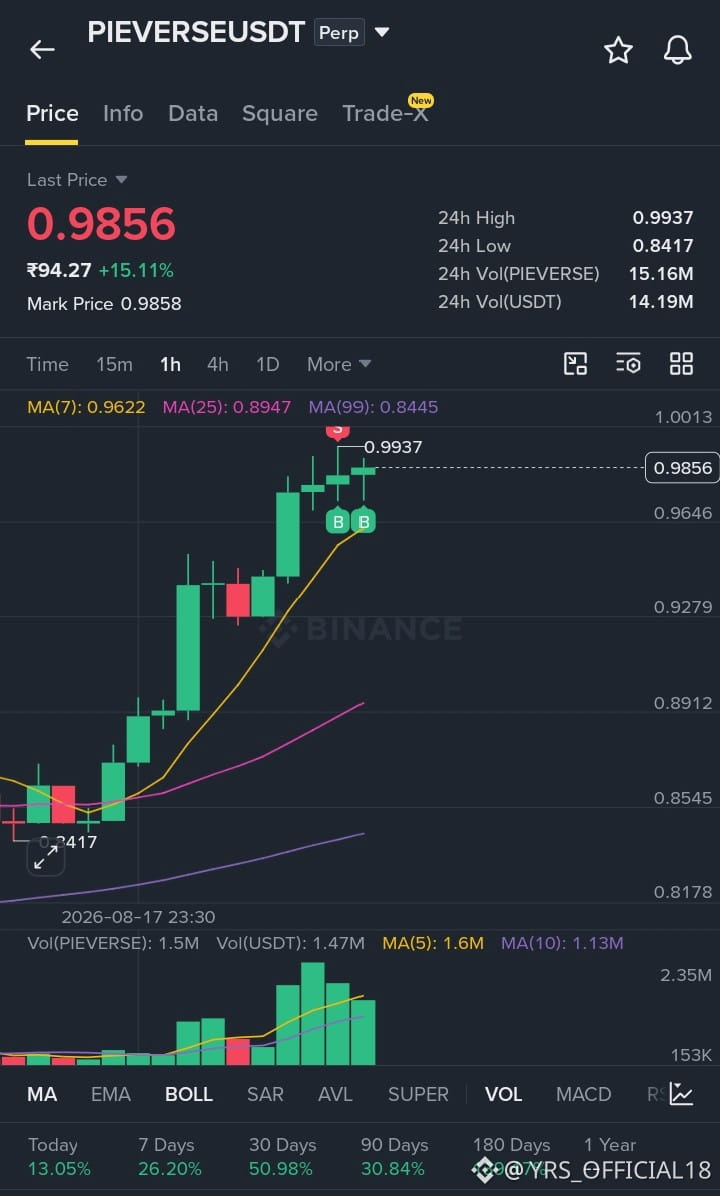
Task: Switch to the Square tab
Action: 280,114
